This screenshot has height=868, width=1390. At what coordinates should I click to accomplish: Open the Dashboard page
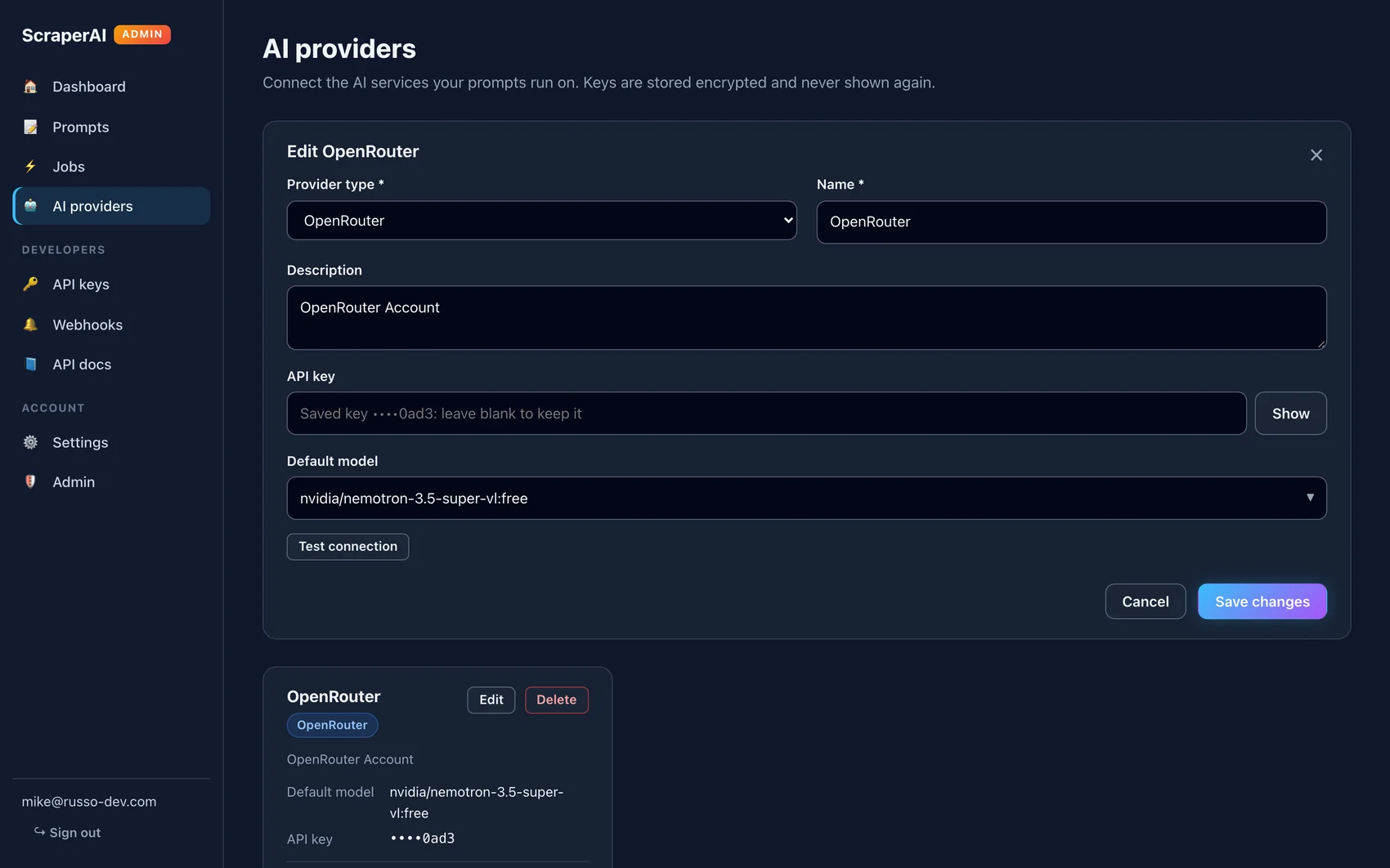pyautogui.click(x=111, y=87)
